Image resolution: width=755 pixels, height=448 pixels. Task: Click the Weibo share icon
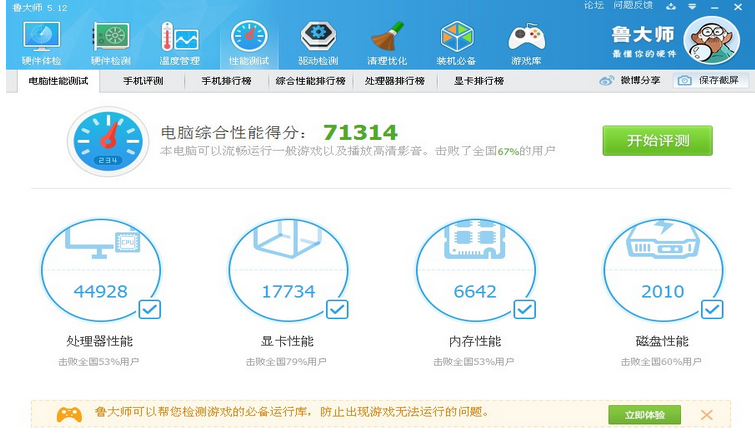(x=607, y=80)
